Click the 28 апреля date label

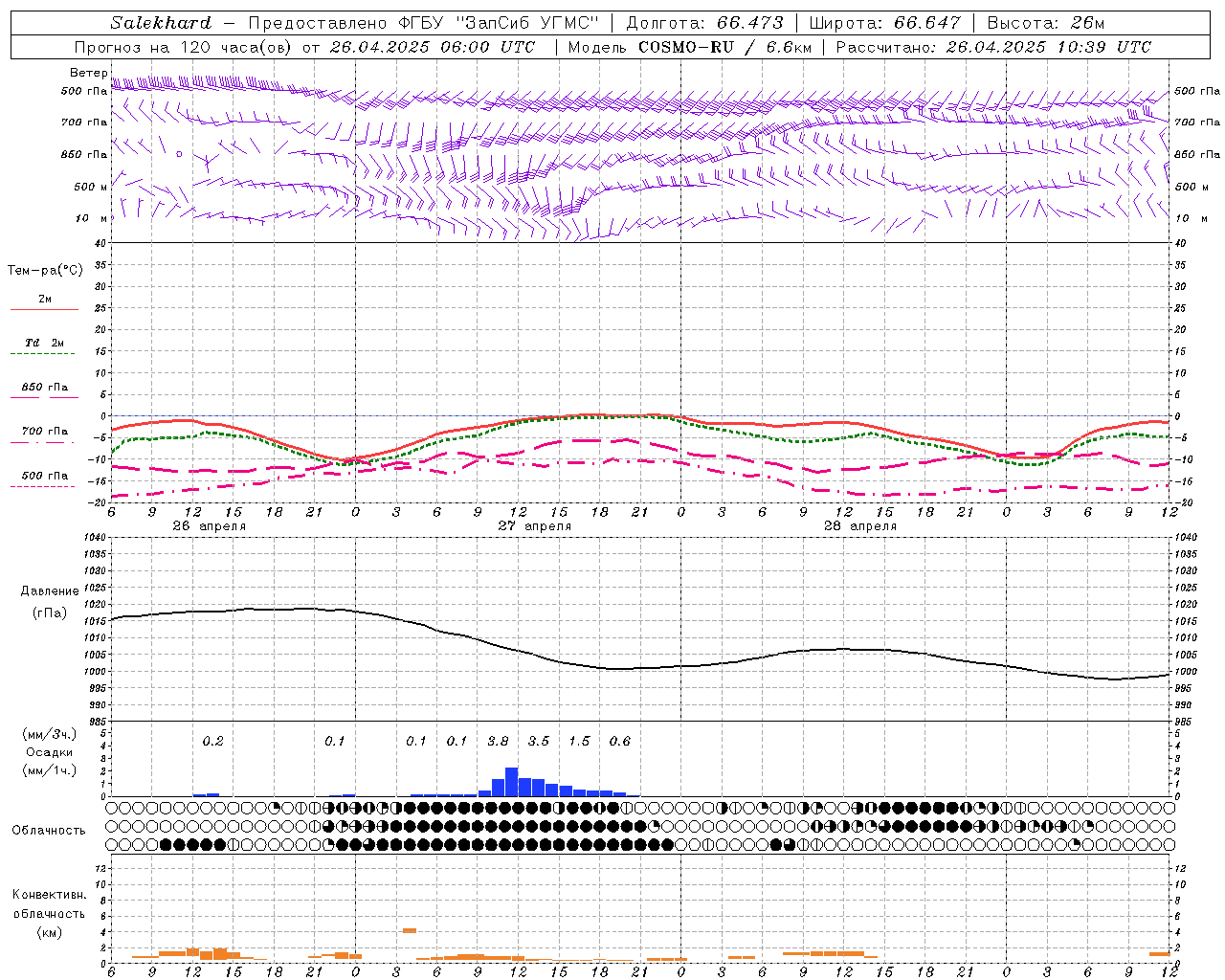tap(860, 526)
